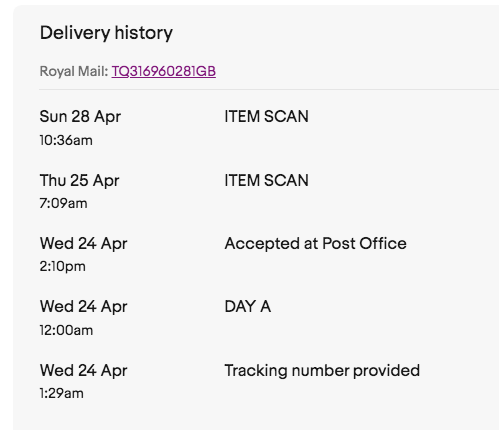Click the 12:00am timestamp

tap(66, 331)
